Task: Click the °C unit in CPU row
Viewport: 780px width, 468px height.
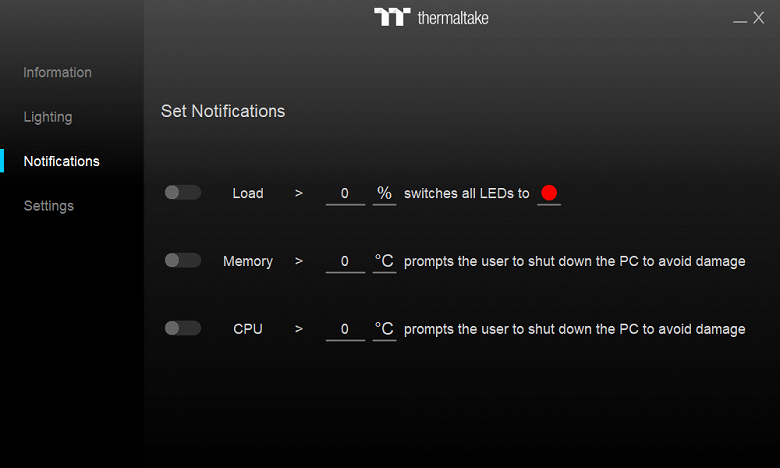Action: point(384,328)
